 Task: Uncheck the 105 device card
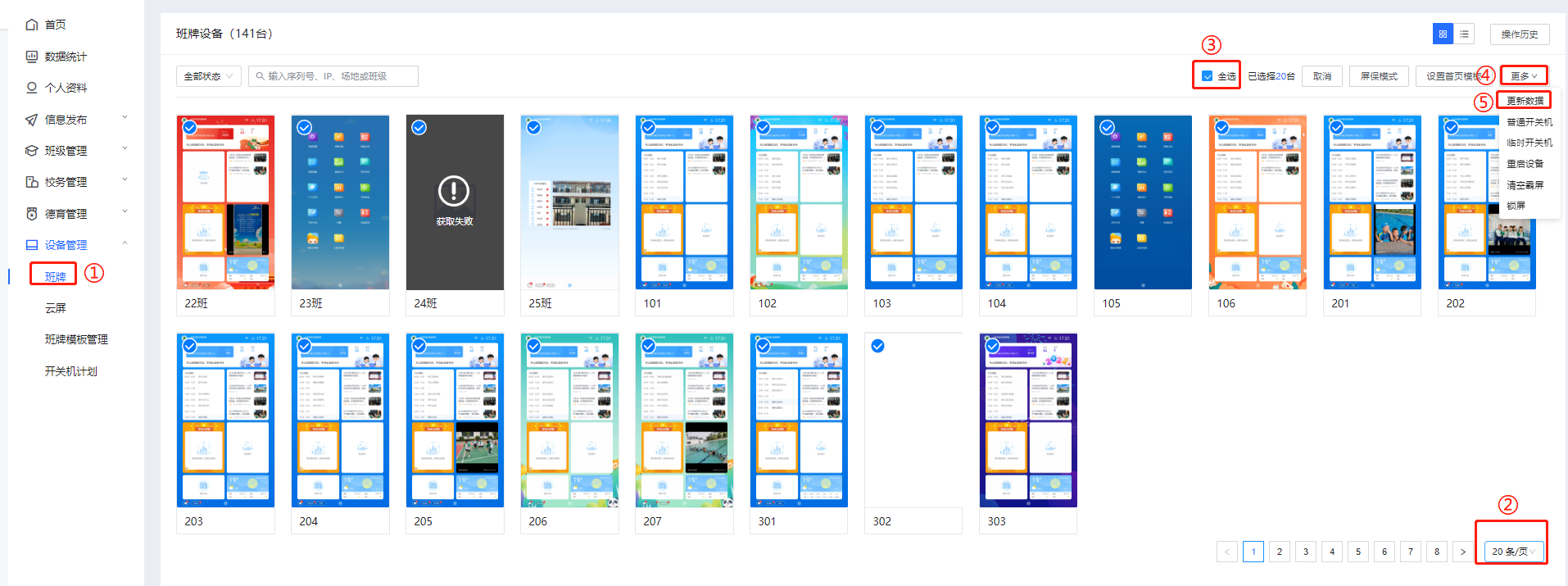pyautogui.click(x=1107, y=128)
